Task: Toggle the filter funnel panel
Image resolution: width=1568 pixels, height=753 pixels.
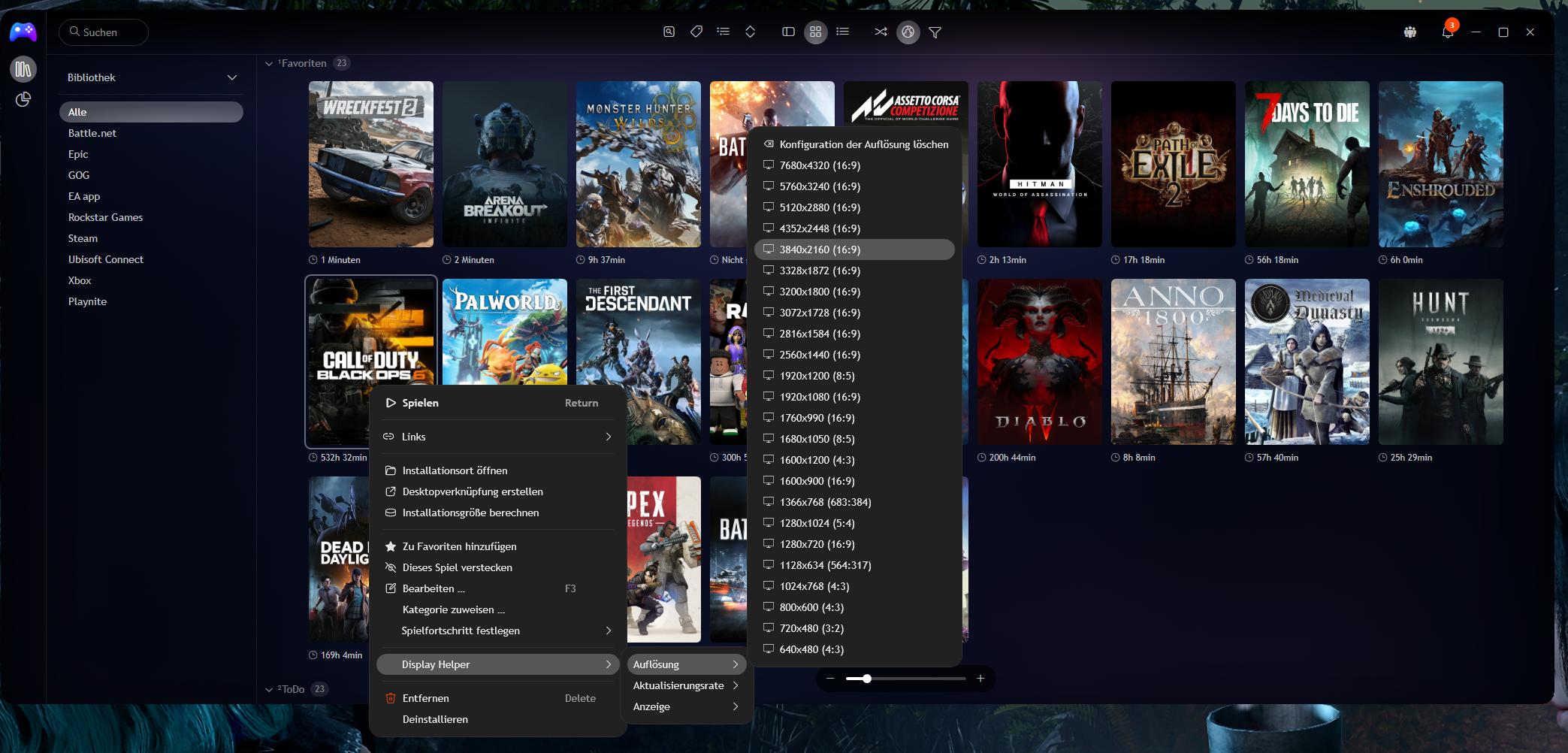Action: coord(935,32)
